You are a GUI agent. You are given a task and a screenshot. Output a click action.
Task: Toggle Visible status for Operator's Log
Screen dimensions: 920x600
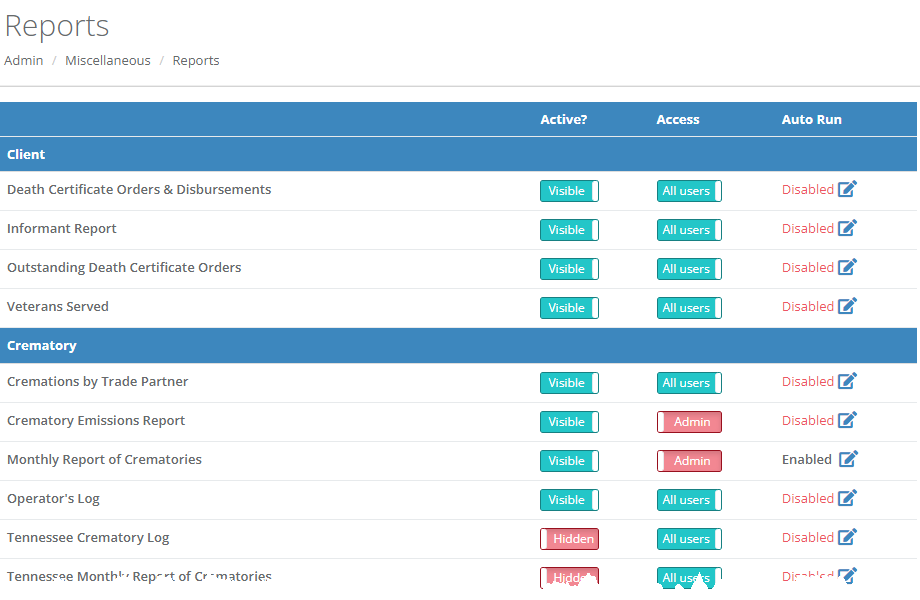click(x=569, y=499)
